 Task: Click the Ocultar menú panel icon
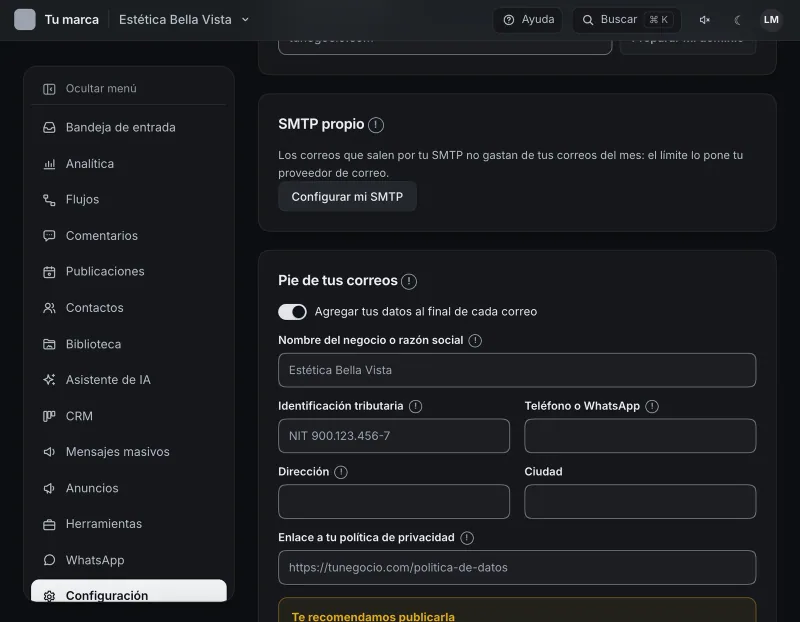pyautogui.click(x=49, y=89)
